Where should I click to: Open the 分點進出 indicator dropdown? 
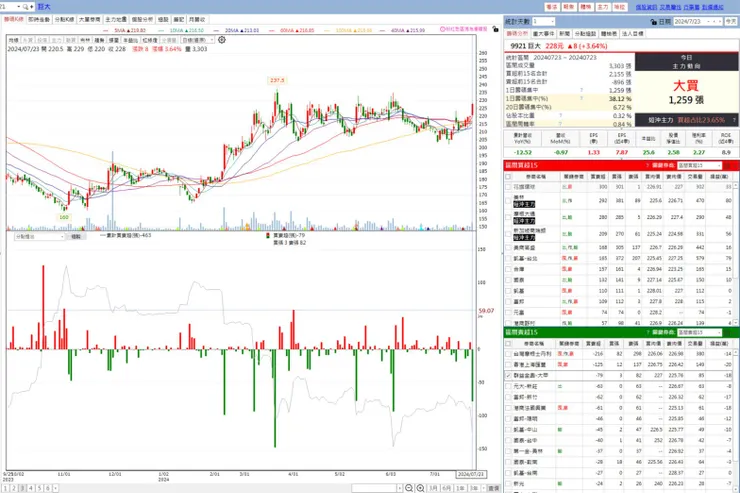pos(39,236)
